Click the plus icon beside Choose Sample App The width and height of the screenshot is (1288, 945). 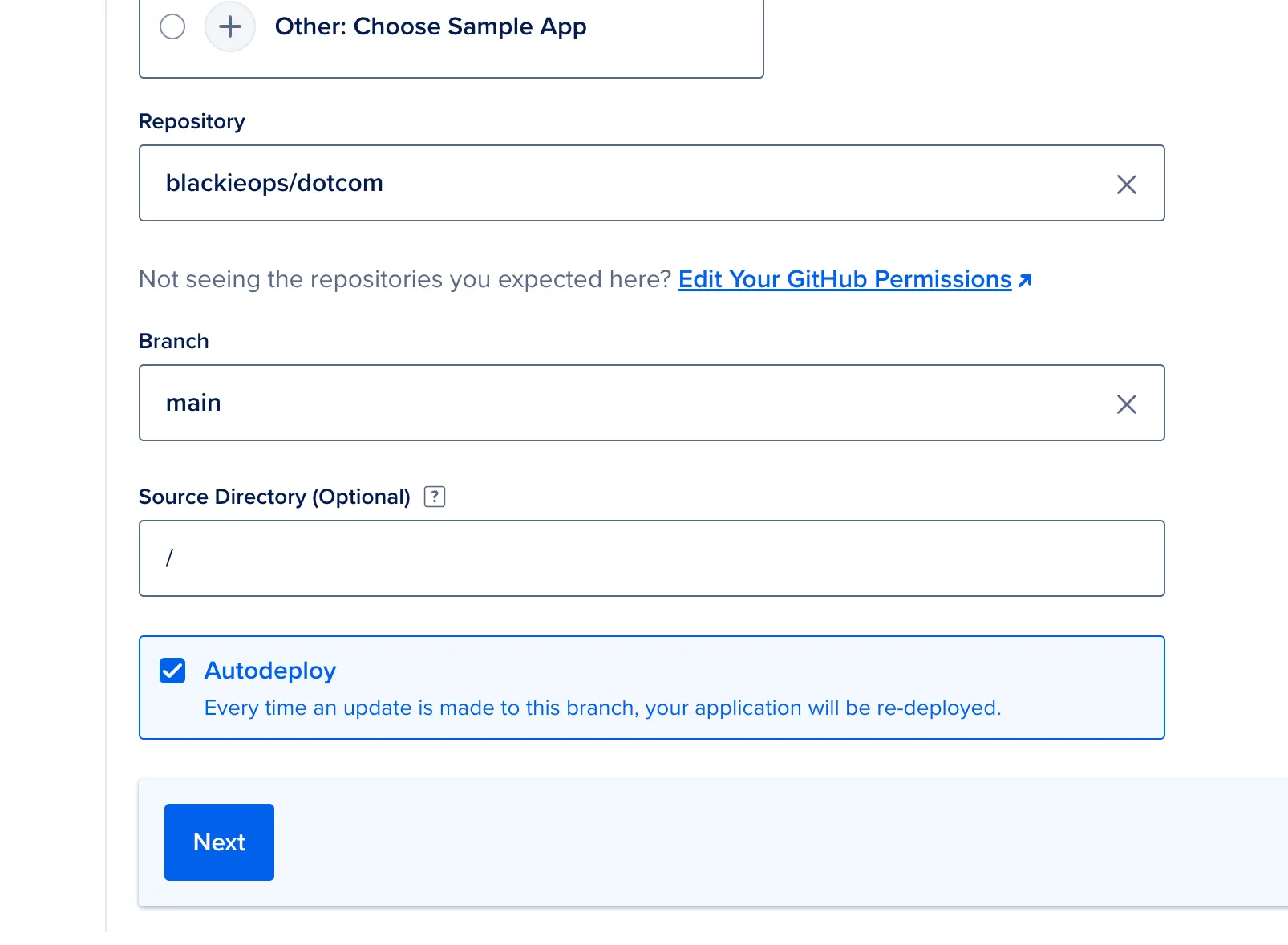(230, 26)
